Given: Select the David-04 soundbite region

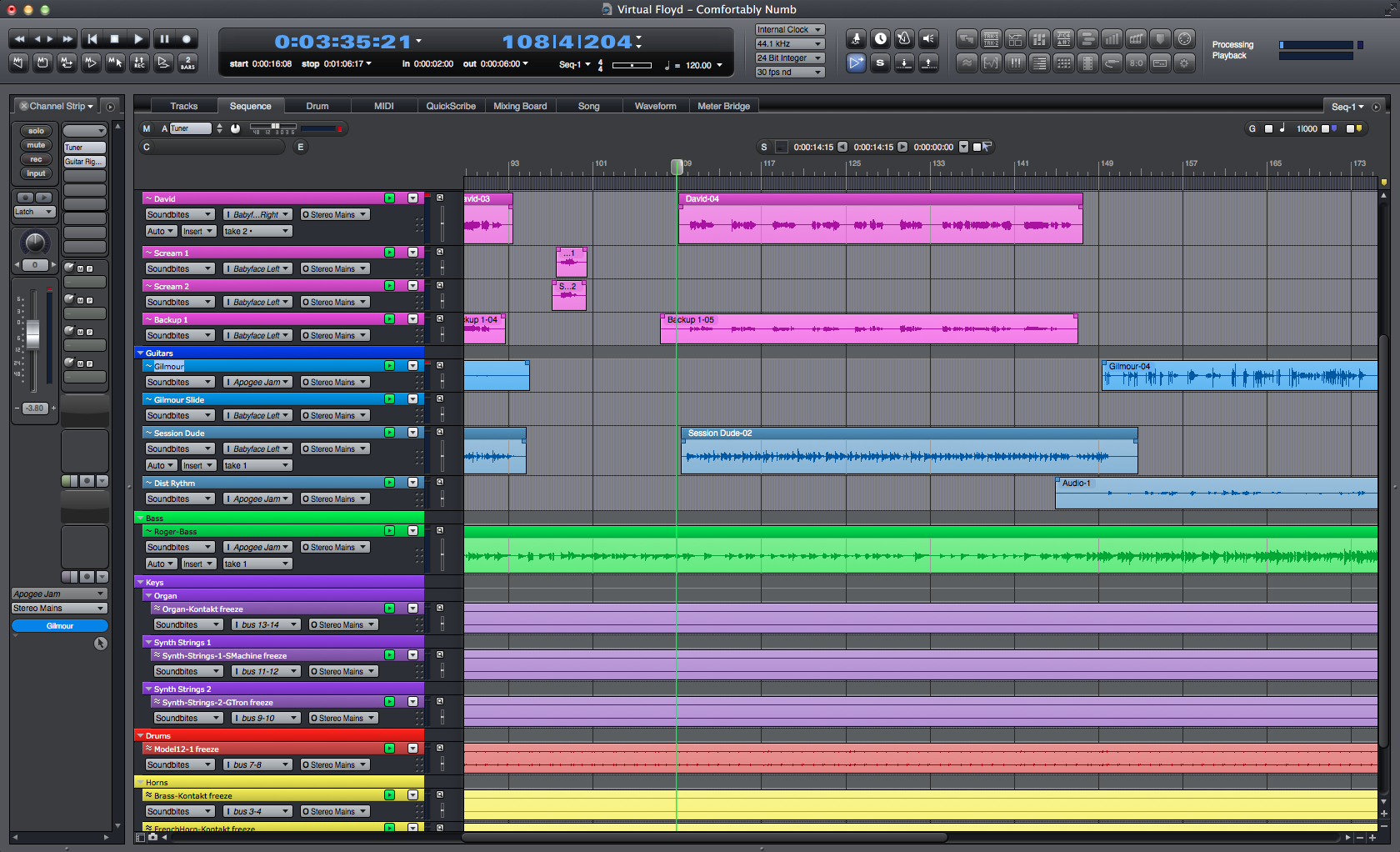Looking at the screenshot, I should pos(880,218).
